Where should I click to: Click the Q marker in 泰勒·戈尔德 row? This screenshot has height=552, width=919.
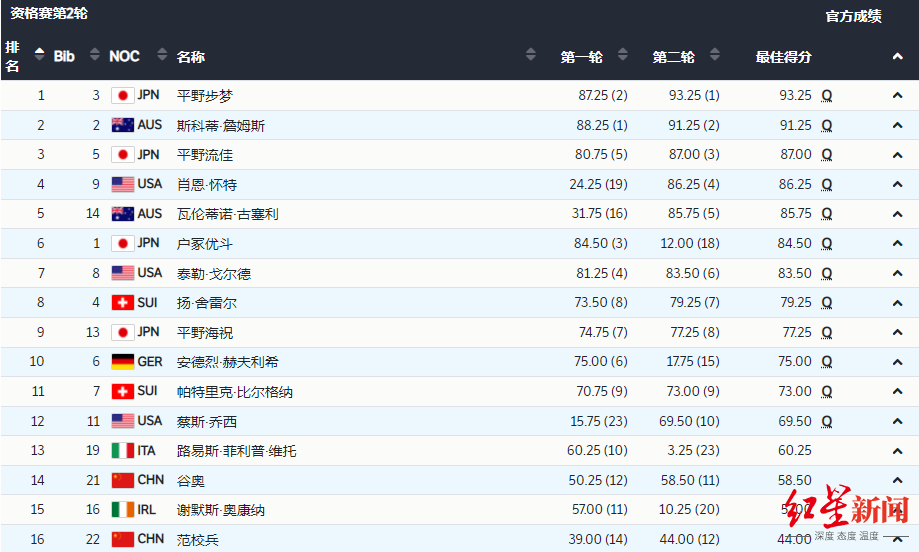(x=827, y=273)
